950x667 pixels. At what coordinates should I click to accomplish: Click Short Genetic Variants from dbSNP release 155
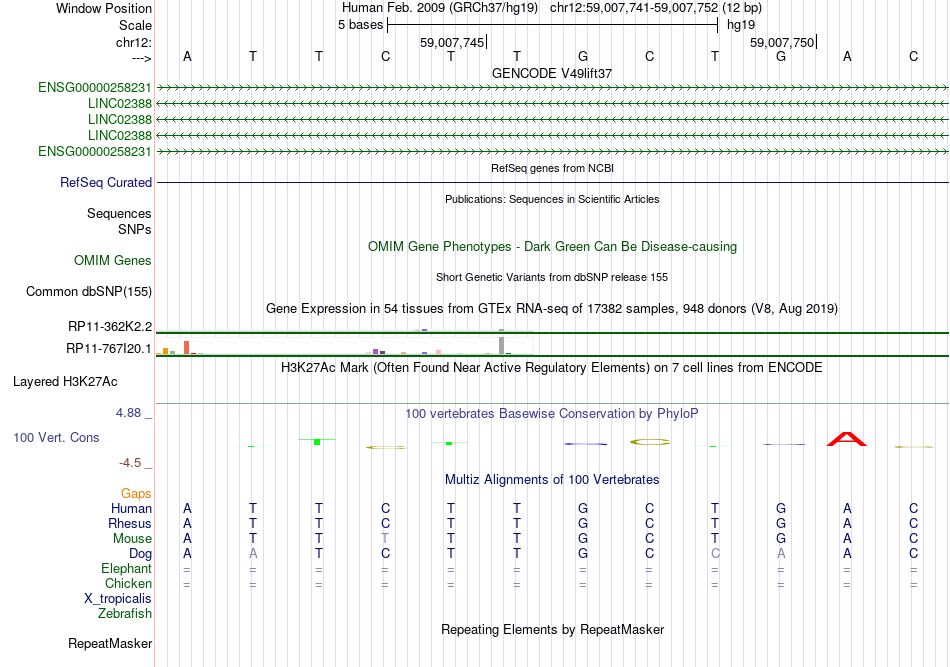[552, 277]
